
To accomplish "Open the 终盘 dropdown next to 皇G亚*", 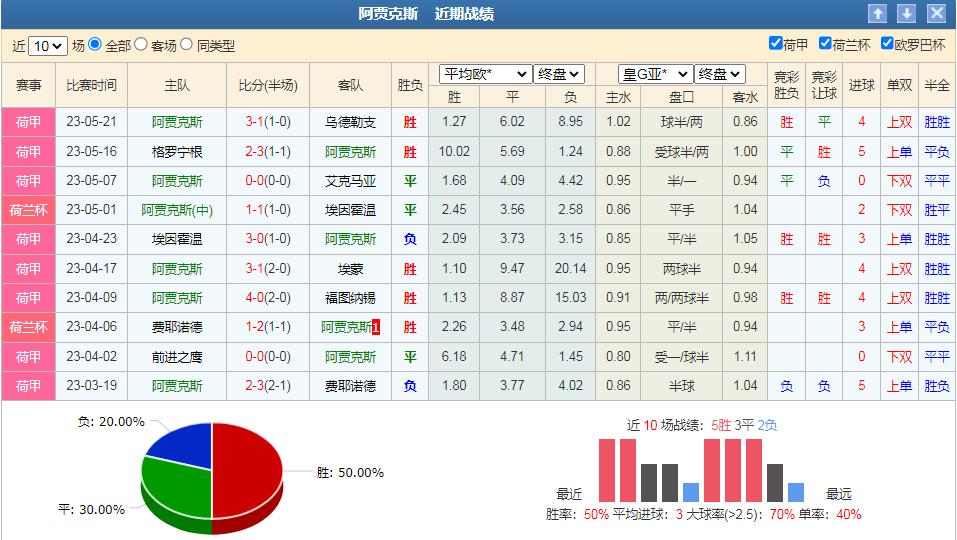I will pos(720,74).
